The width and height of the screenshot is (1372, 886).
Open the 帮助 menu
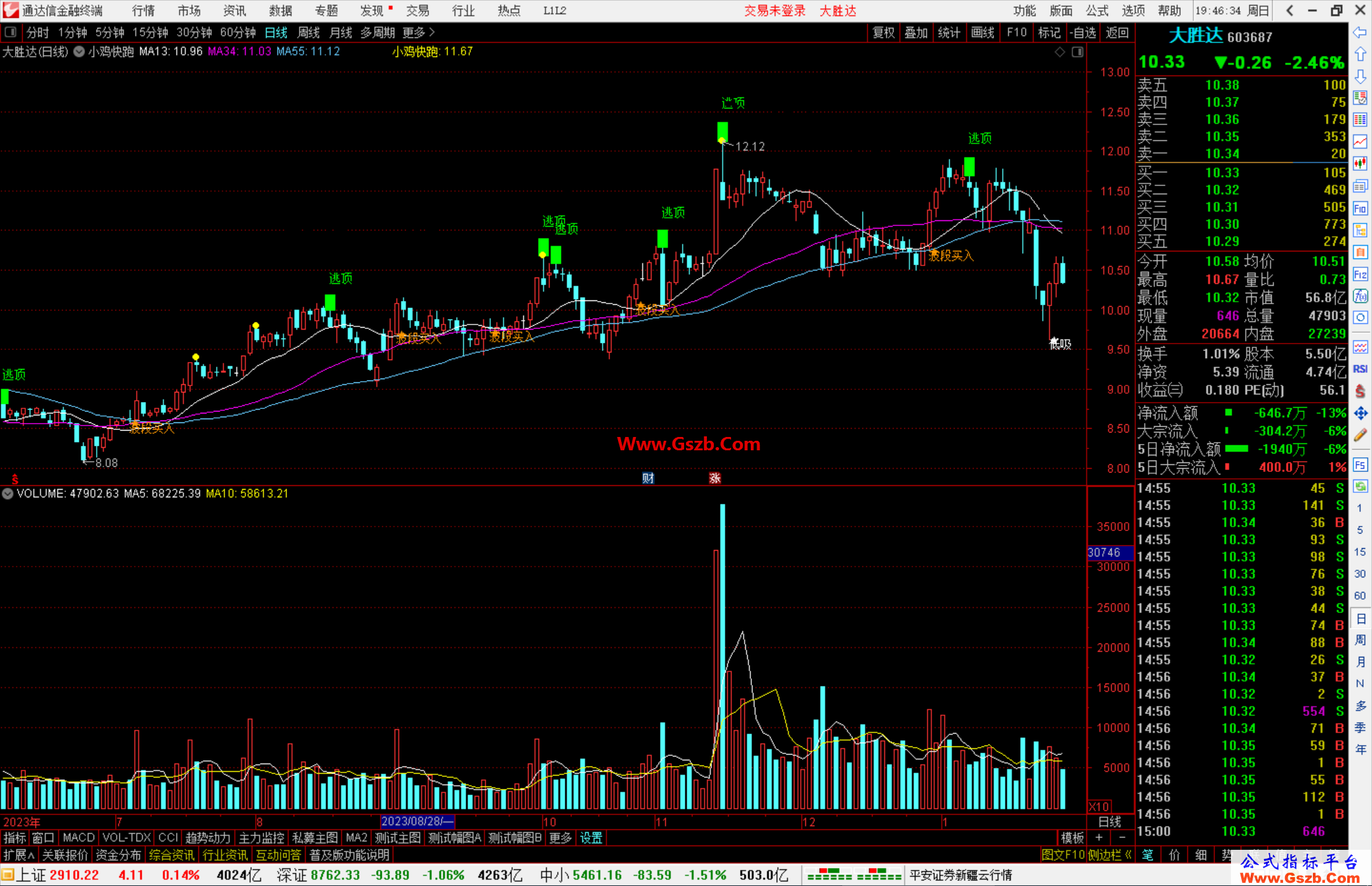point(1169,11)
